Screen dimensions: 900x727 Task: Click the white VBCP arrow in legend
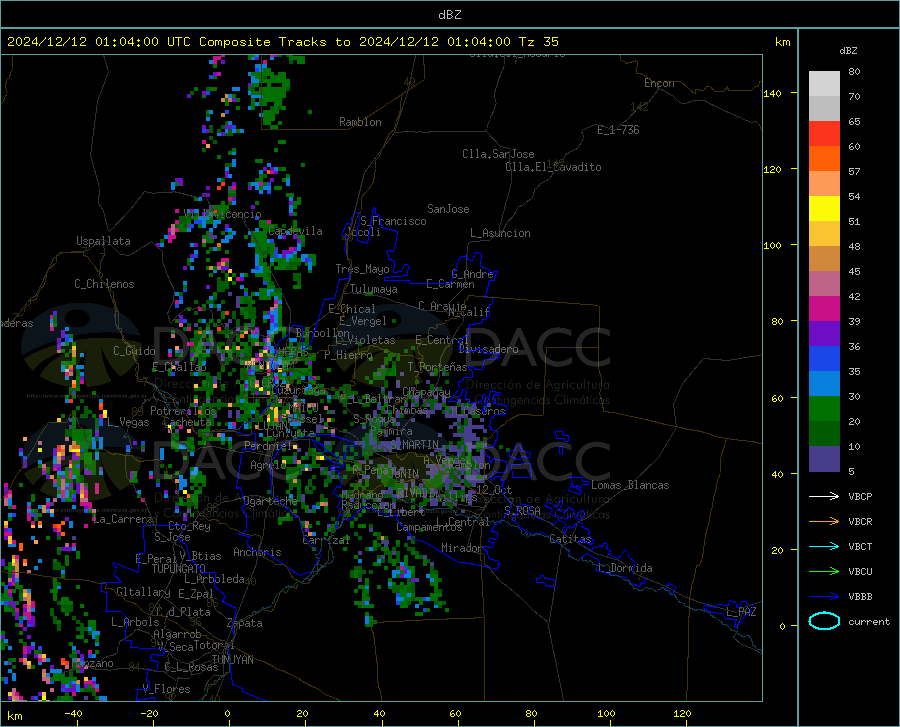click(x=824, y=496)
